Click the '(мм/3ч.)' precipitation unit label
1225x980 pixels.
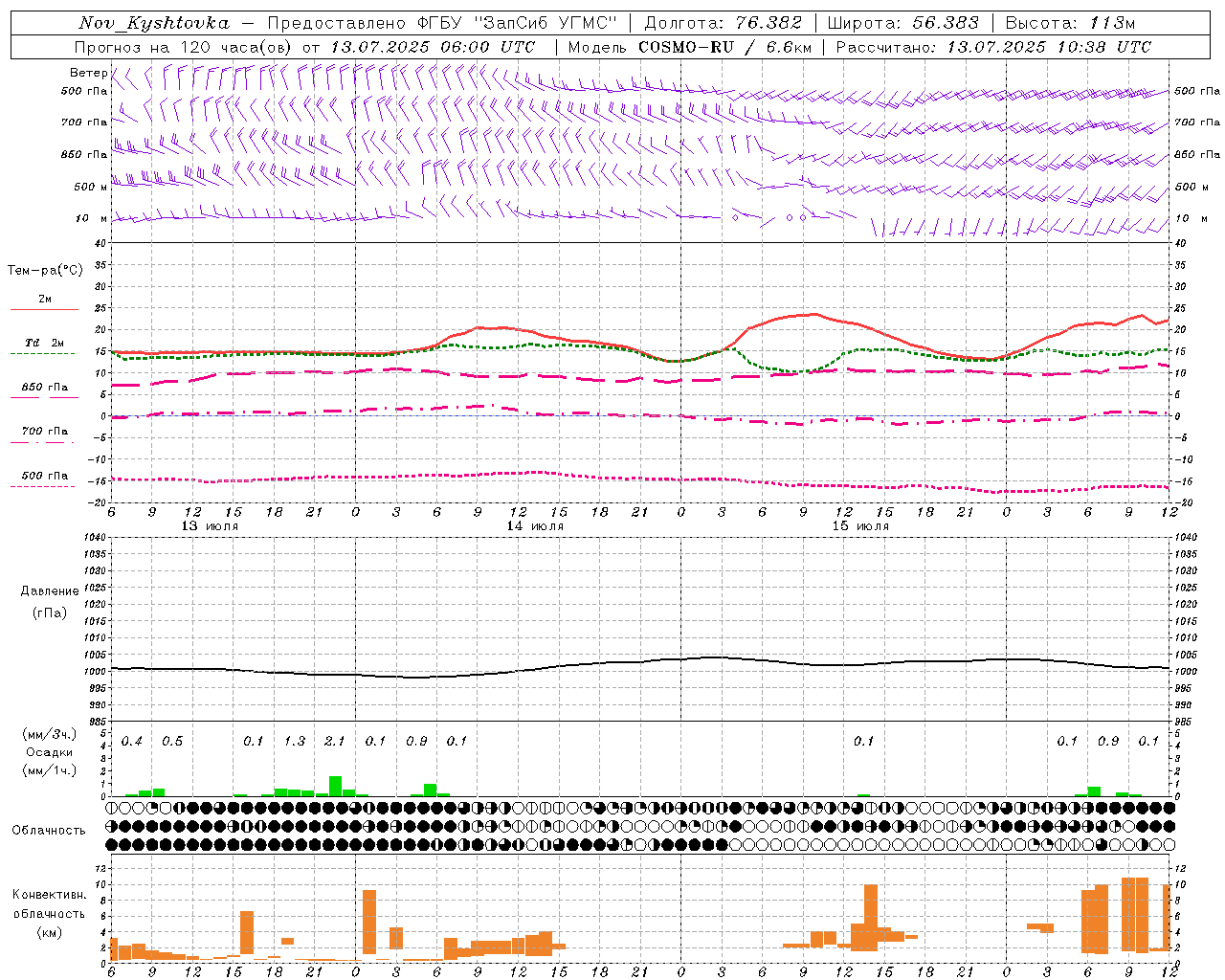click(49, 735)
